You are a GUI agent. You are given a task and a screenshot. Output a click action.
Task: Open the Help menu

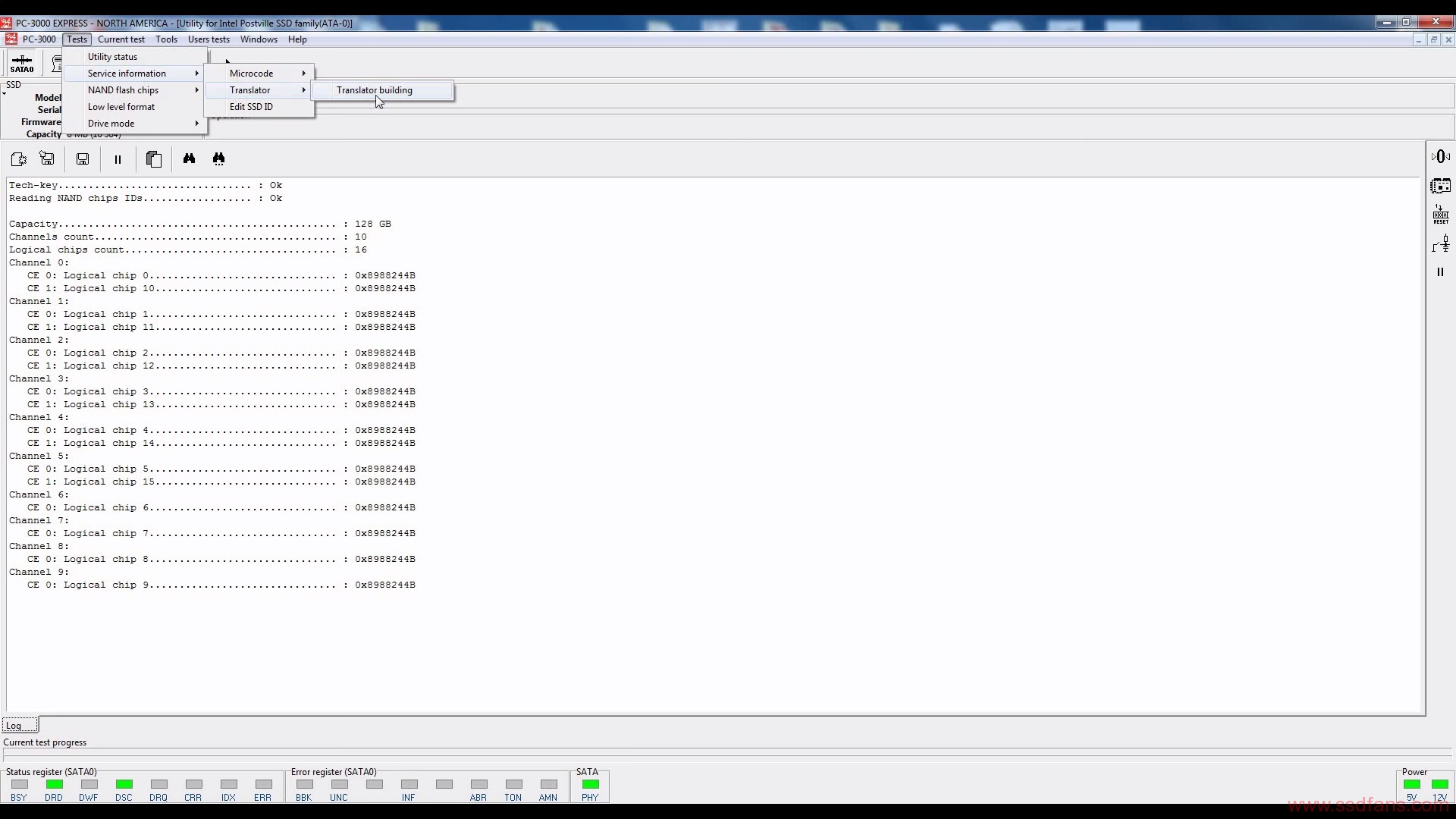tap(297, 39)
